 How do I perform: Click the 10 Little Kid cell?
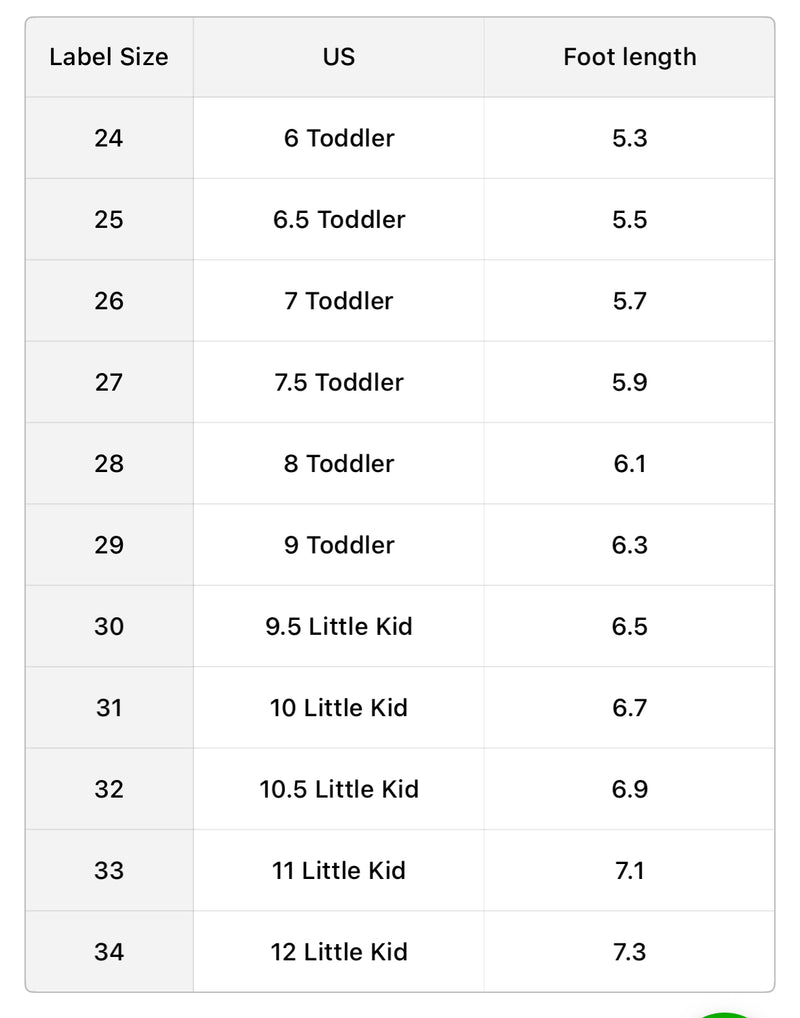[339, 708]
